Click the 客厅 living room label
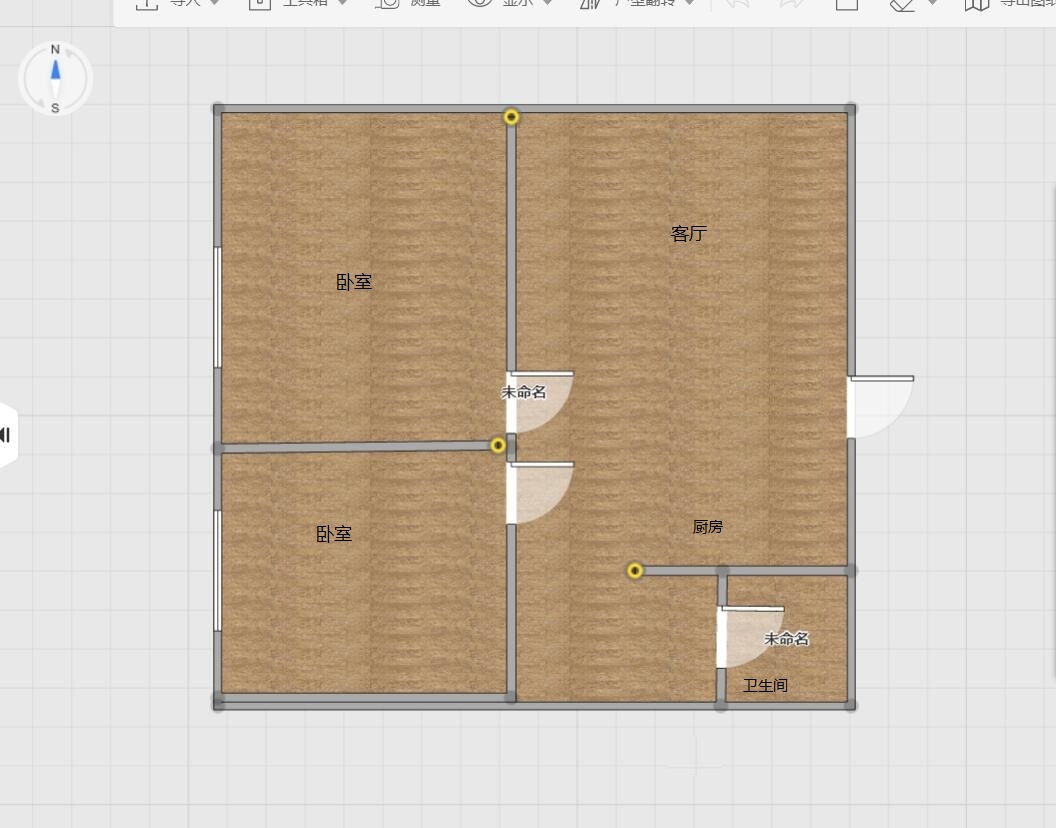1056x828 pixels. (688, 234)
